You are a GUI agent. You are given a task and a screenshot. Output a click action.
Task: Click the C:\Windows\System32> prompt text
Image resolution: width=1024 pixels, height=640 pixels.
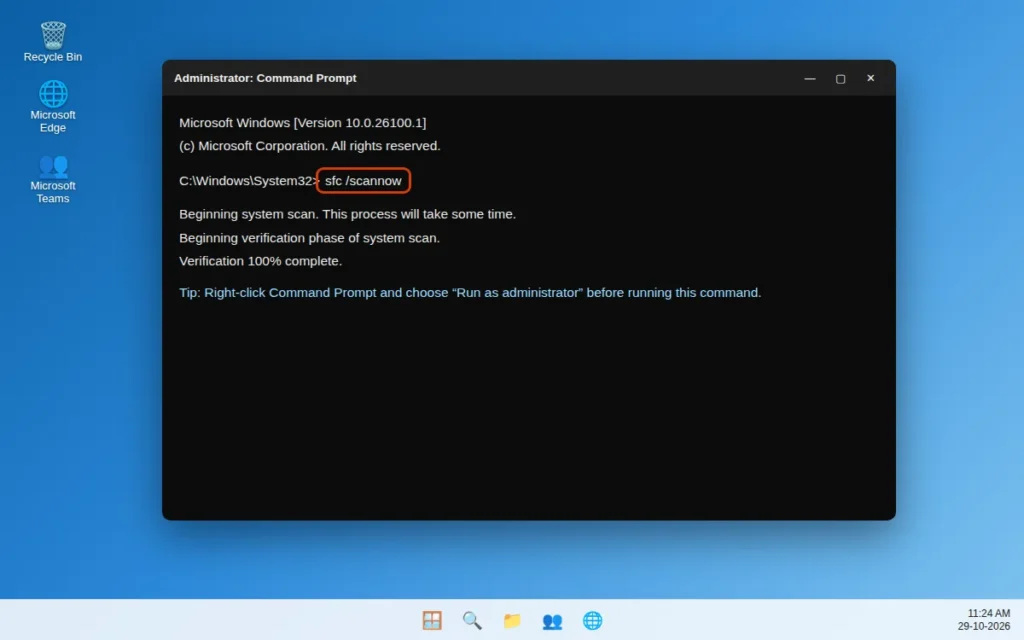coord(248,181)
